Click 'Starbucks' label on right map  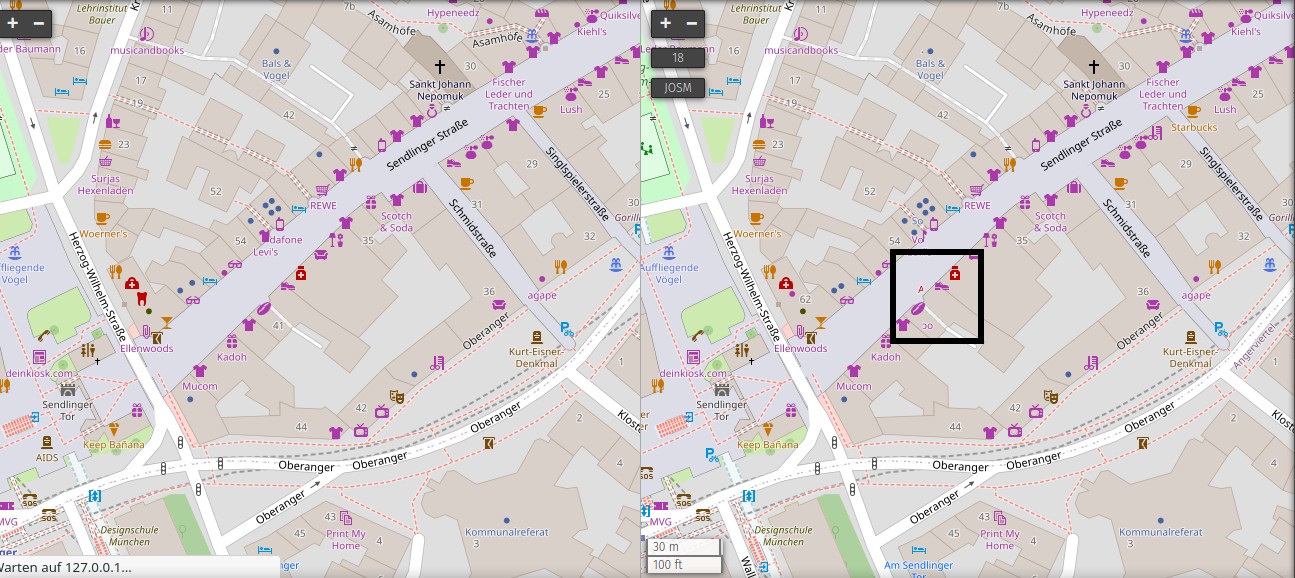click(x=1195, y=128)
